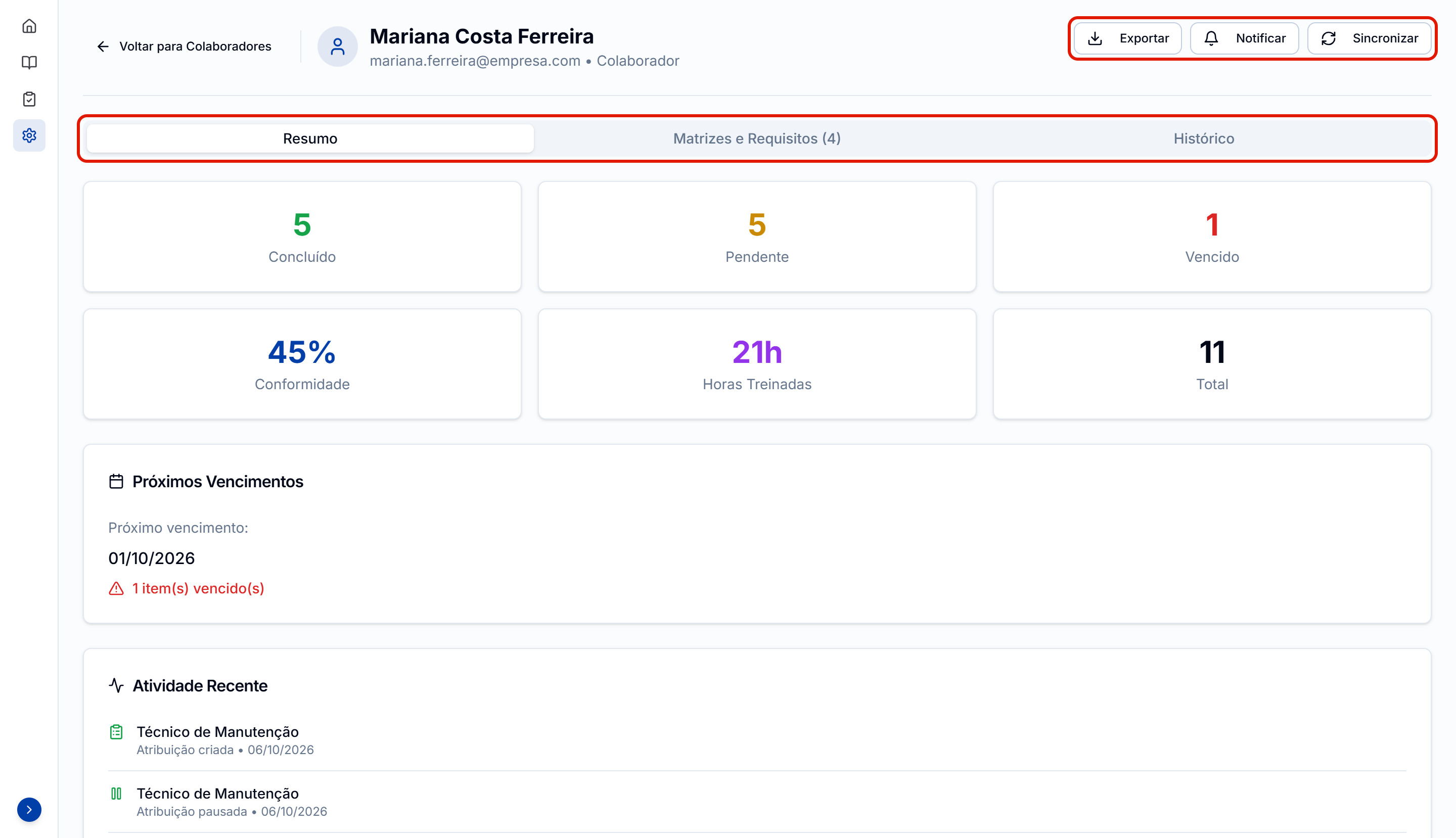1456x838 pixels.
Task: Open Matrizes e Requisitos tab
Action: click(756, 138)
